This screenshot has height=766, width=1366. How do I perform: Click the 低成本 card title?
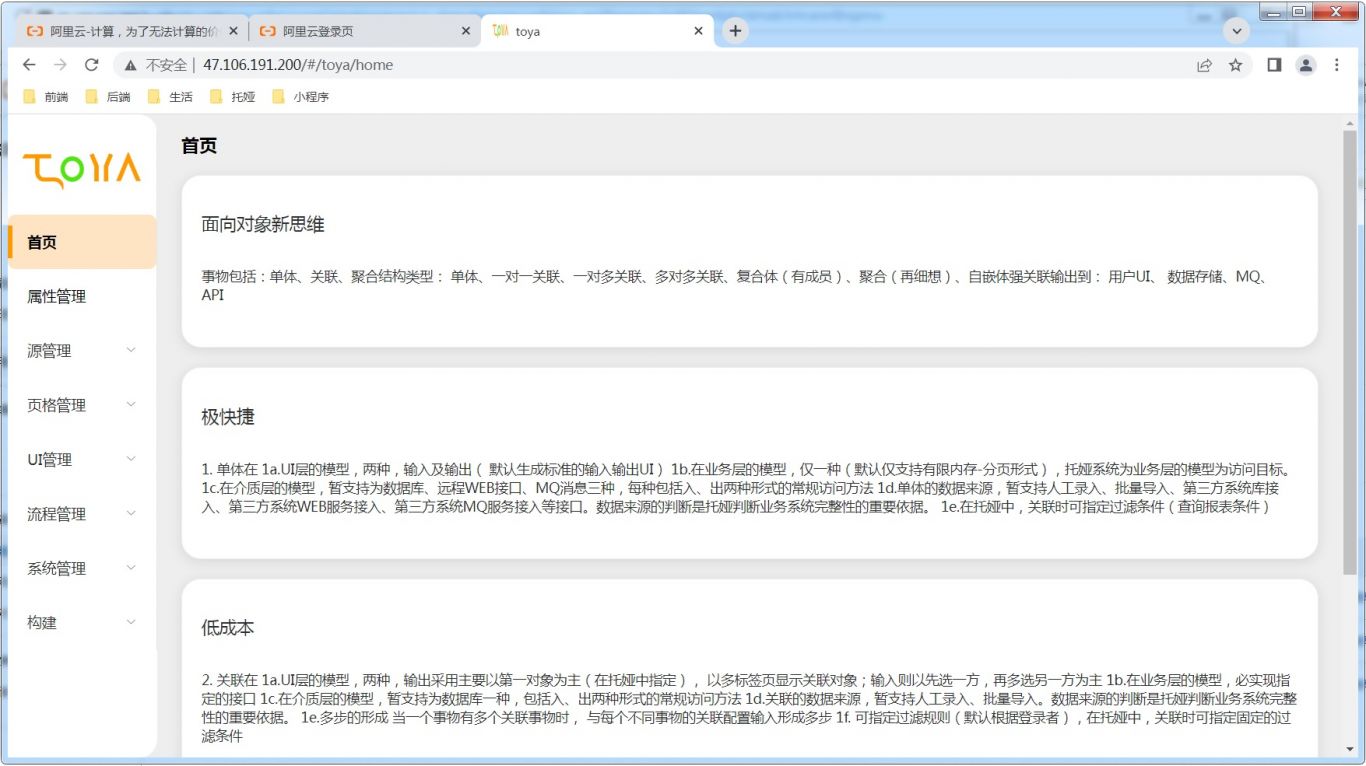pyautogui.click(x=228, y=628)
